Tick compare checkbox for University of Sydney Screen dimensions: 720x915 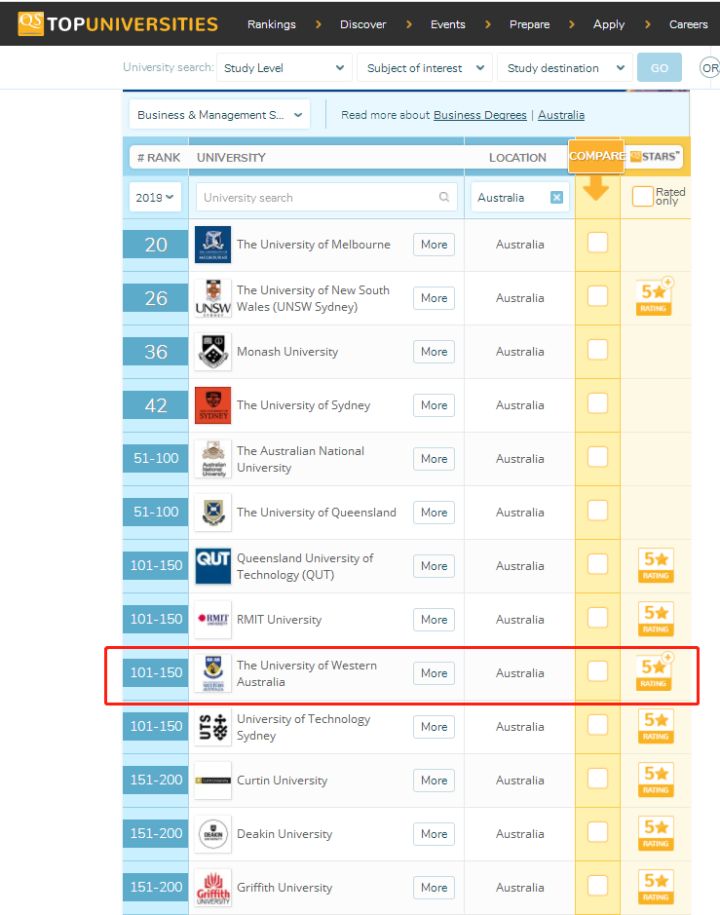pyautogui.click(x=597, y=403)
